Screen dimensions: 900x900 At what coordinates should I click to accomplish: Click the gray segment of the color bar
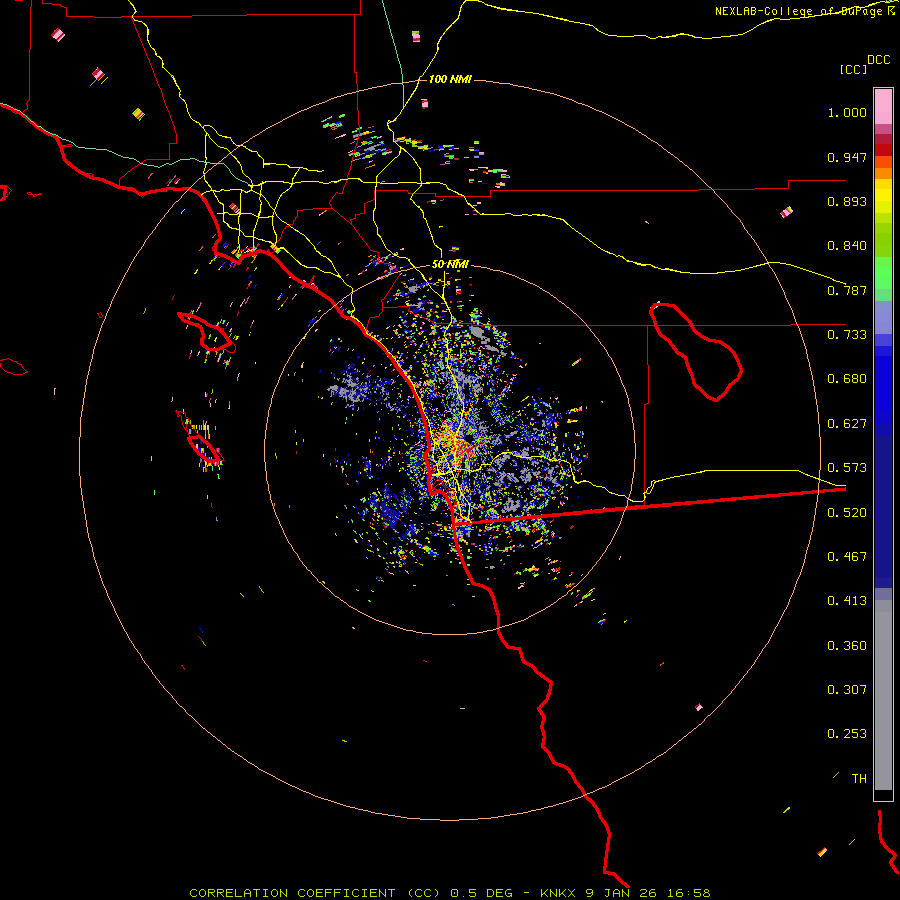pos(883,695)
